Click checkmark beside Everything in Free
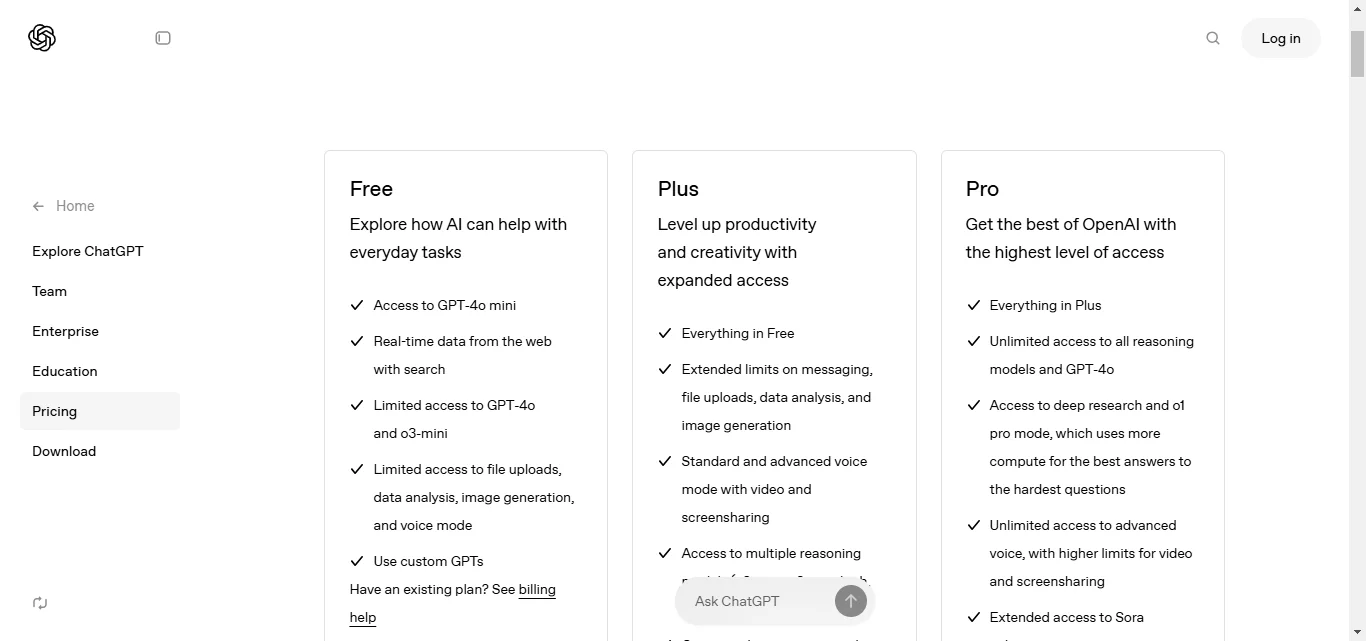Screen dimensions: 1366x641 (665, 333)
